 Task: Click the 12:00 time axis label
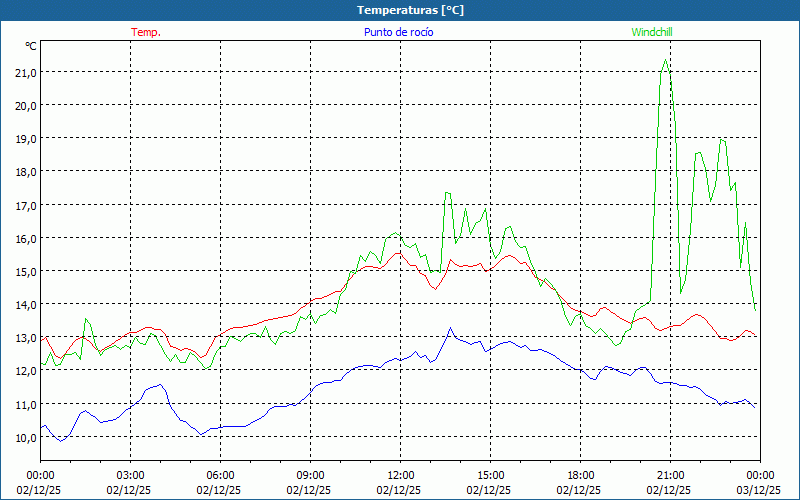(400, 475)
